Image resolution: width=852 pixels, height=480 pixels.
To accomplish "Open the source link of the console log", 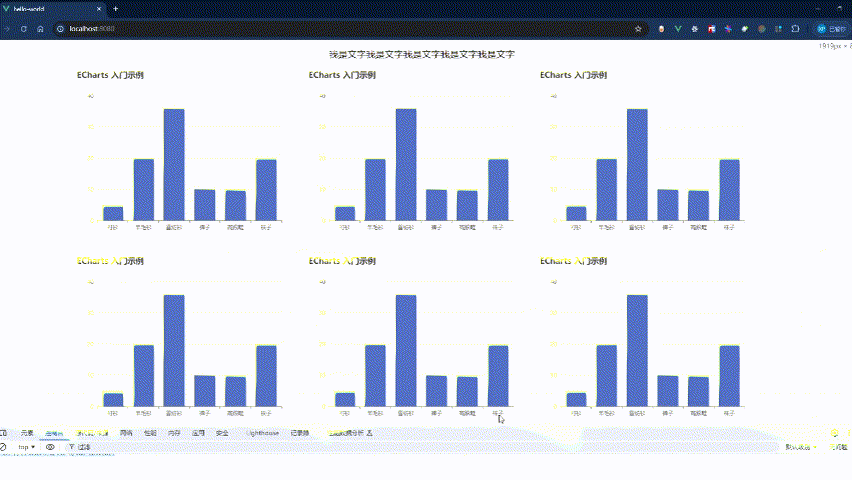I will (x=57, y=454).
